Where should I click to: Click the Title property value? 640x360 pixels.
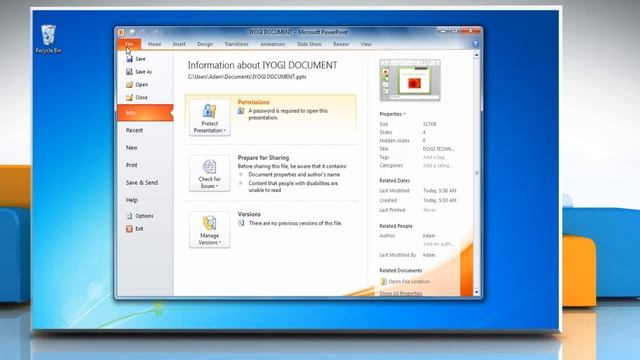click(x=438, y=149)
